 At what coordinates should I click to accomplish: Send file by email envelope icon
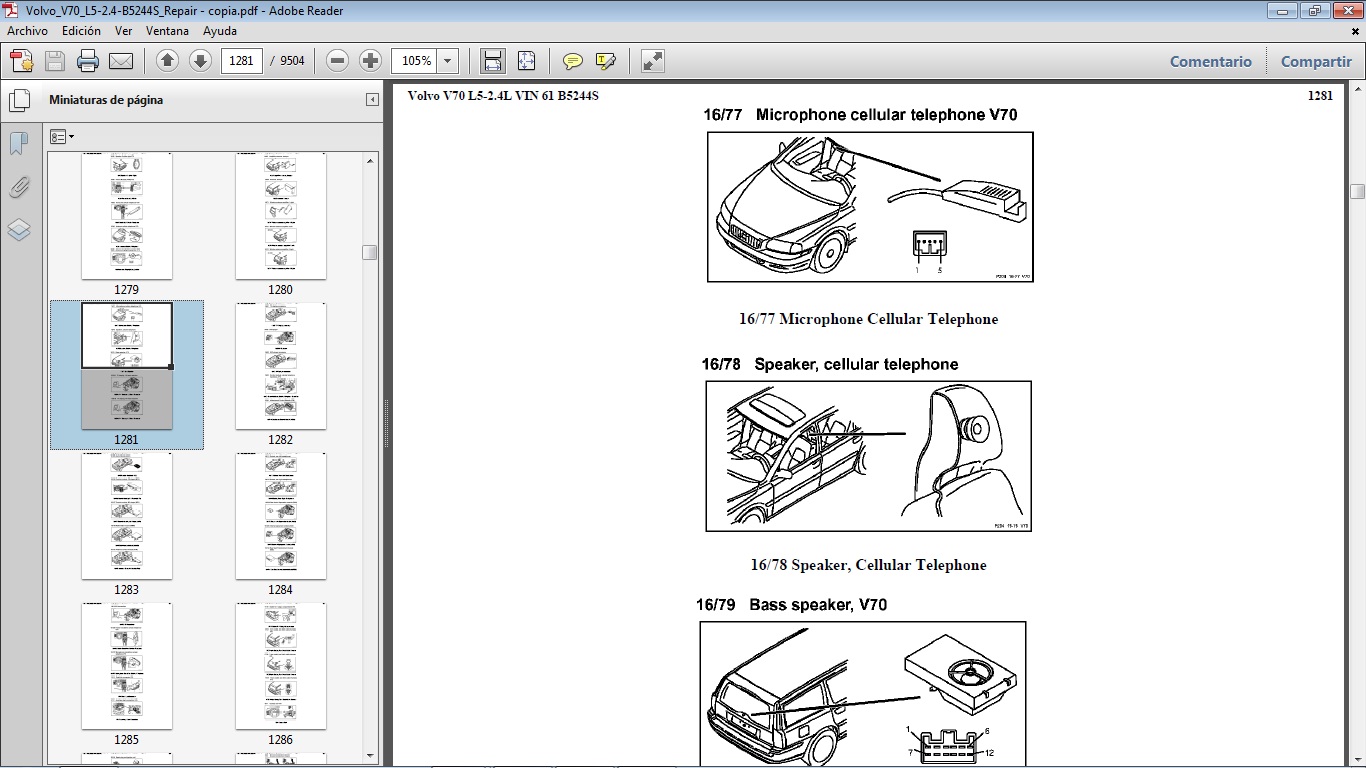[121, 61]
